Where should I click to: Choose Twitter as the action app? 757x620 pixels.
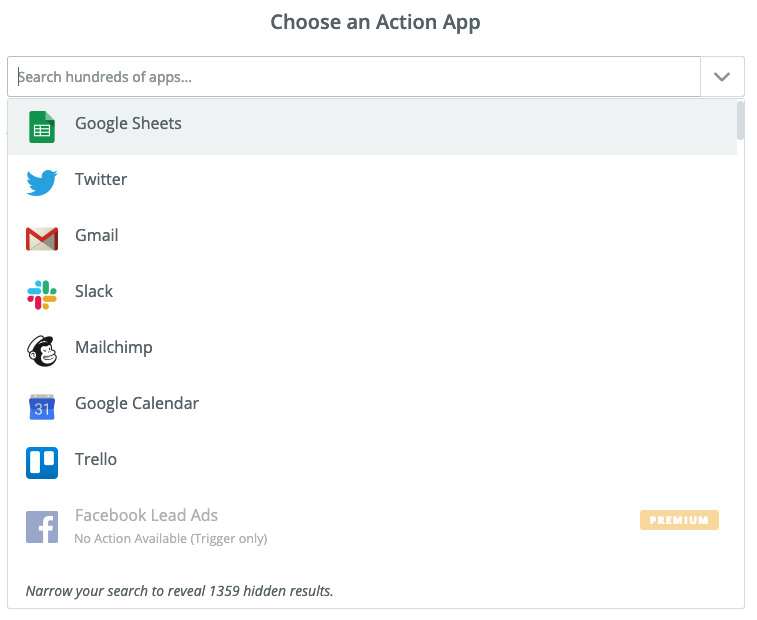(101, 180)
